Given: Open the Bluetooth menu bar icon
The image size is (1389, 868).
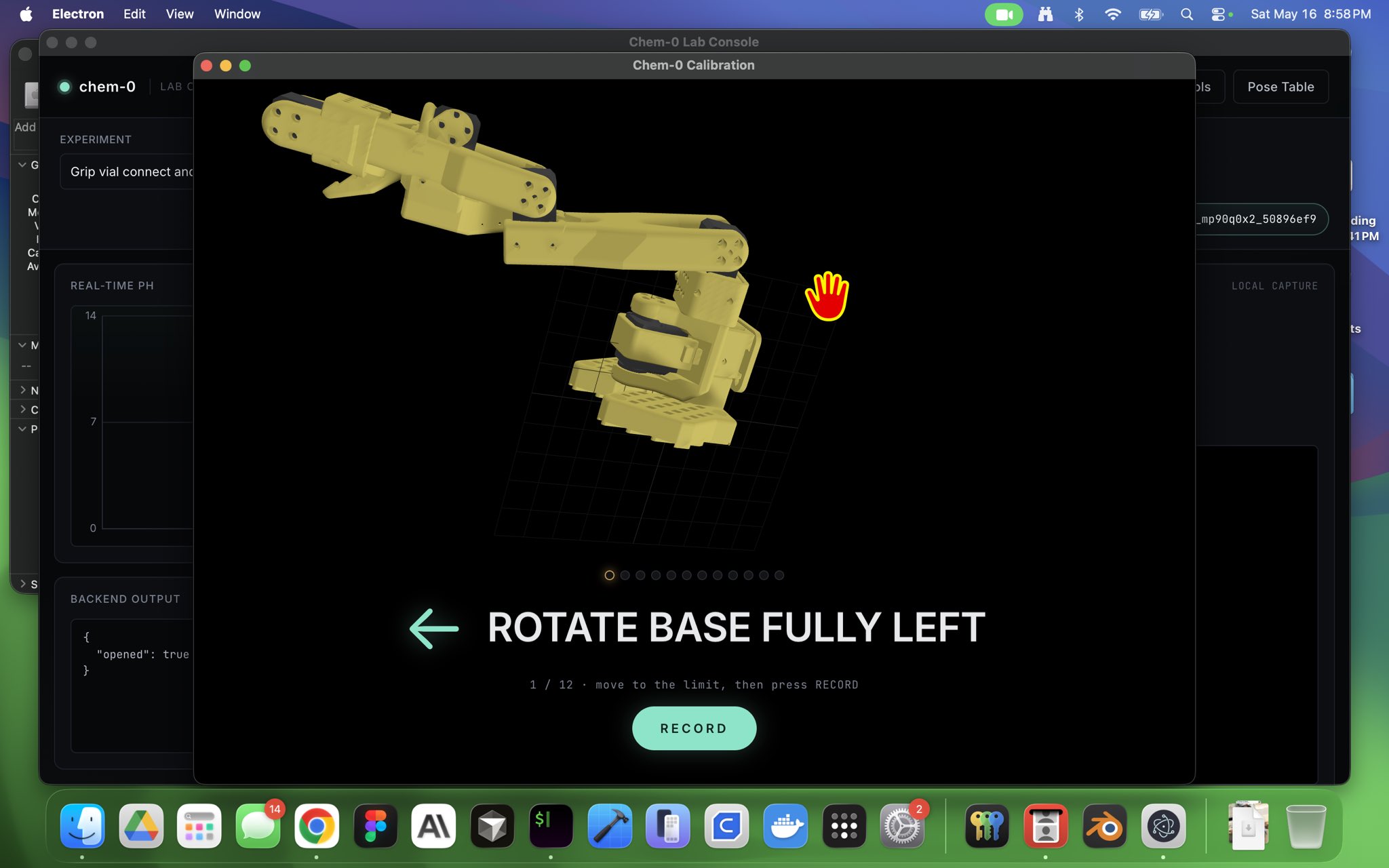Looking at the screenshot, I should coord(1079,14).
